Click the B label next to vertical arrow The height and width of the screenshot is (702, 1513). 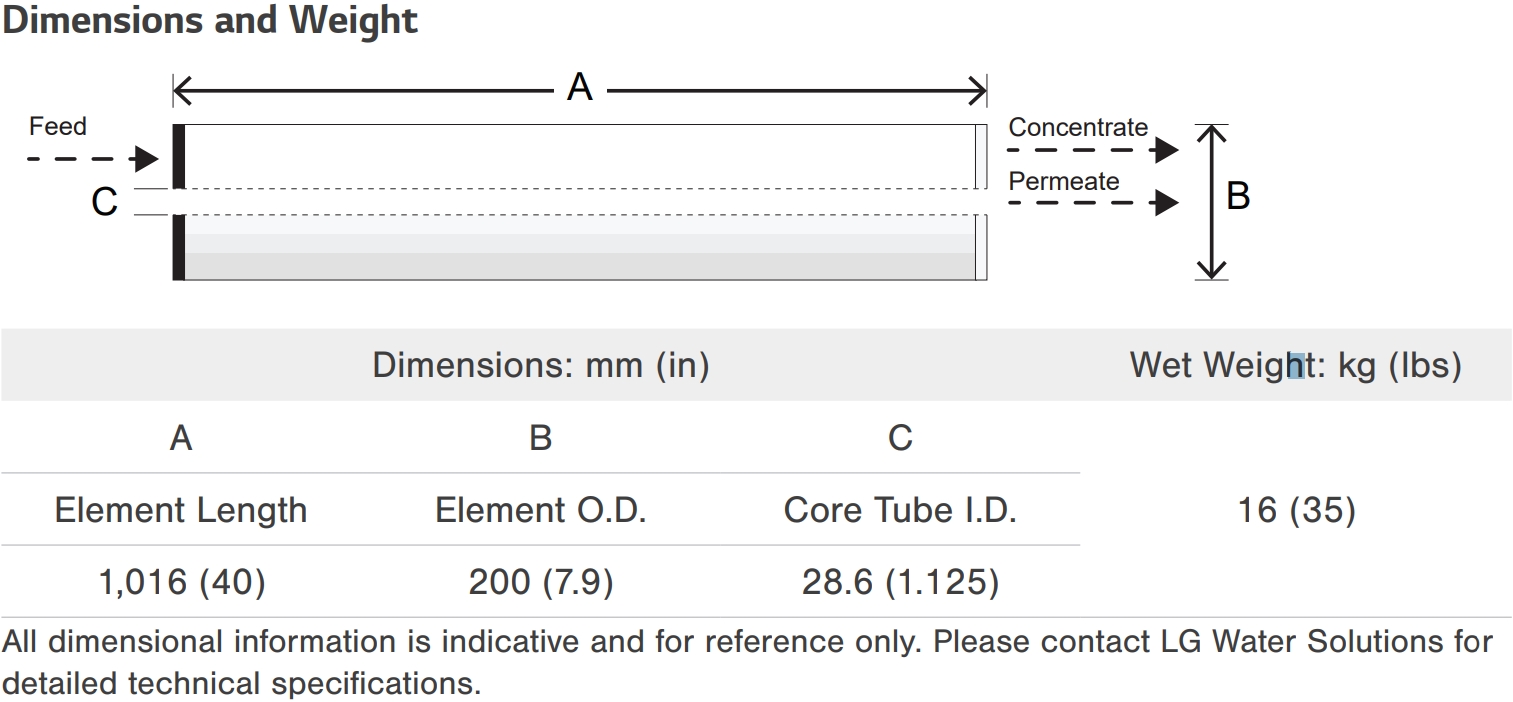[x=1238, y=196]
